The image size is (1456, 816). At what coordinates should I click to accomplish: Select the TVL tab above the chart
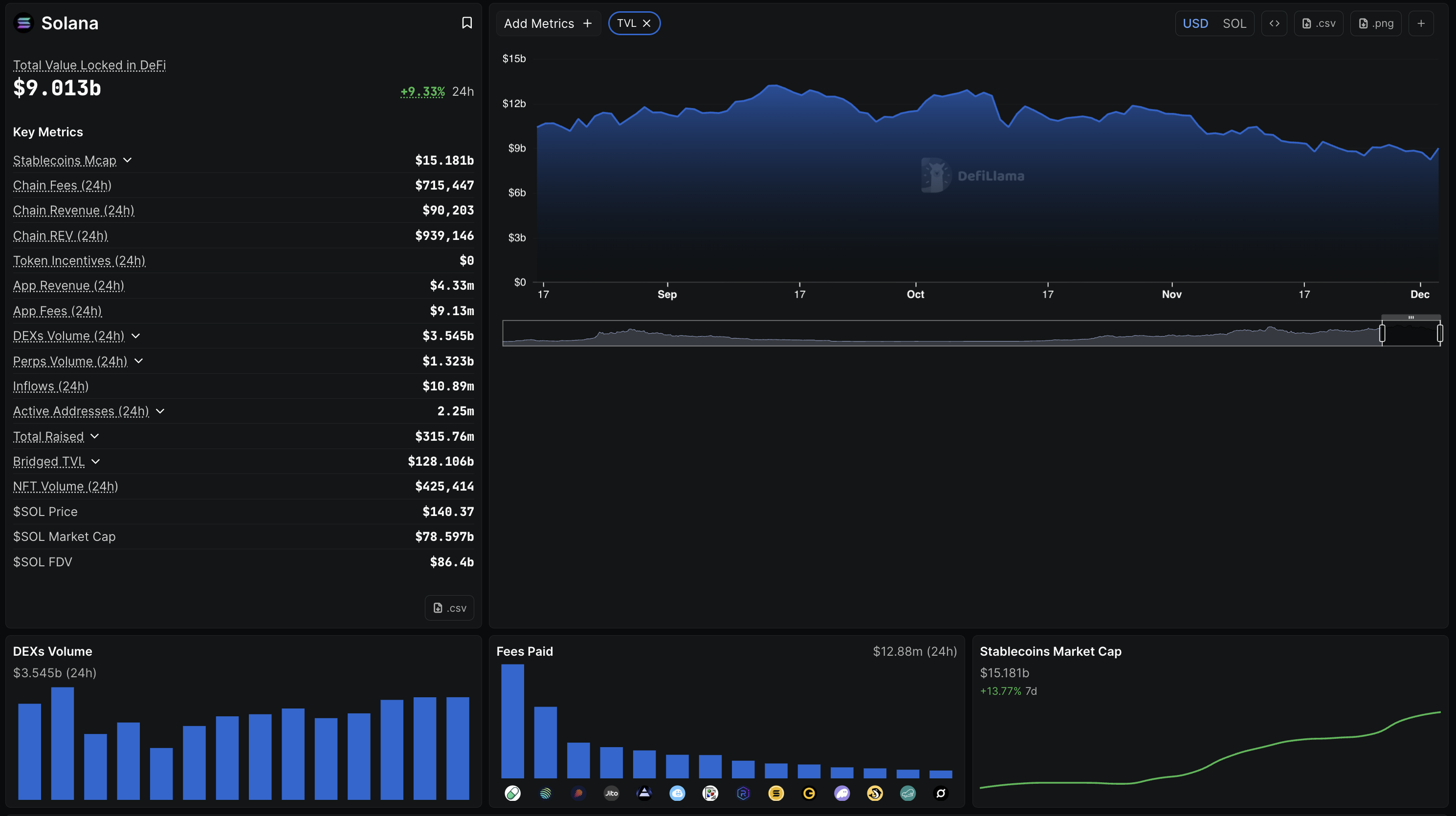627,23
